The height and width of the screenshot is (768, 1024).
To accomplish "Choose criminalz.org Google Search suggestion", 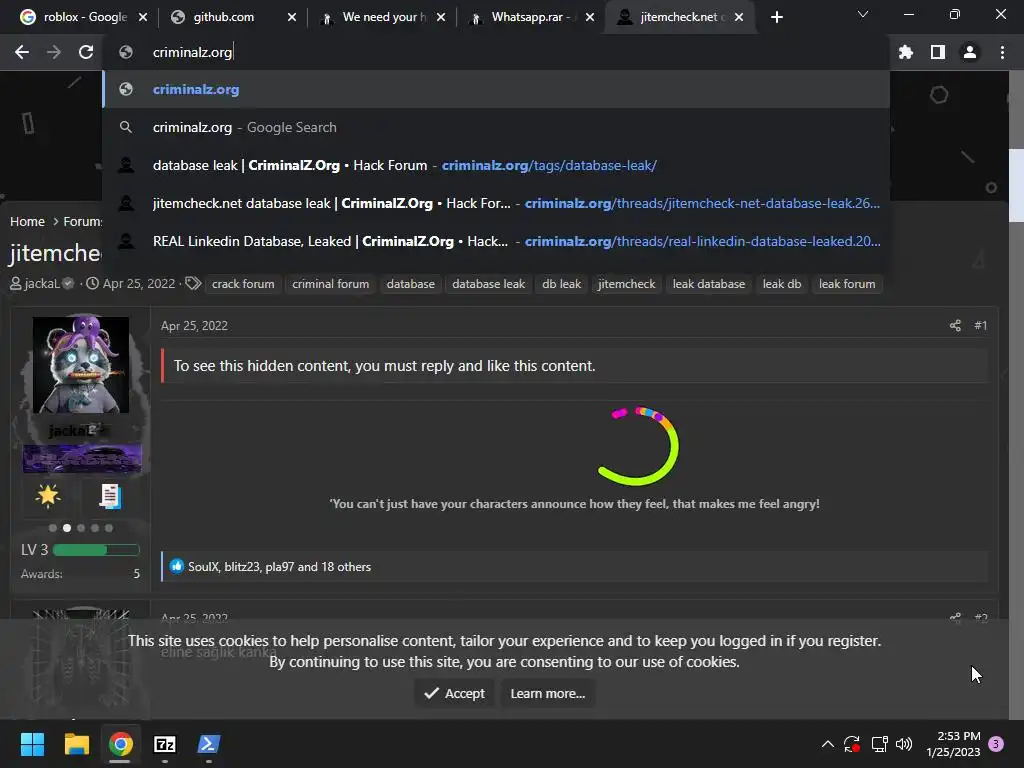I will [496, 127].
